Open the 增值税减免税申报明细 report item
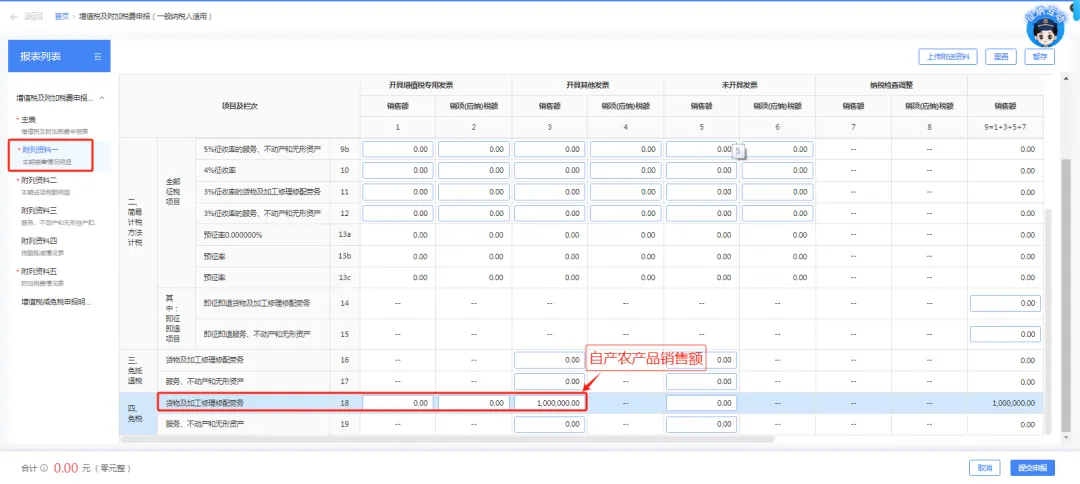Viewport: 1080px width, 484px height. click(x=56, y=301)
